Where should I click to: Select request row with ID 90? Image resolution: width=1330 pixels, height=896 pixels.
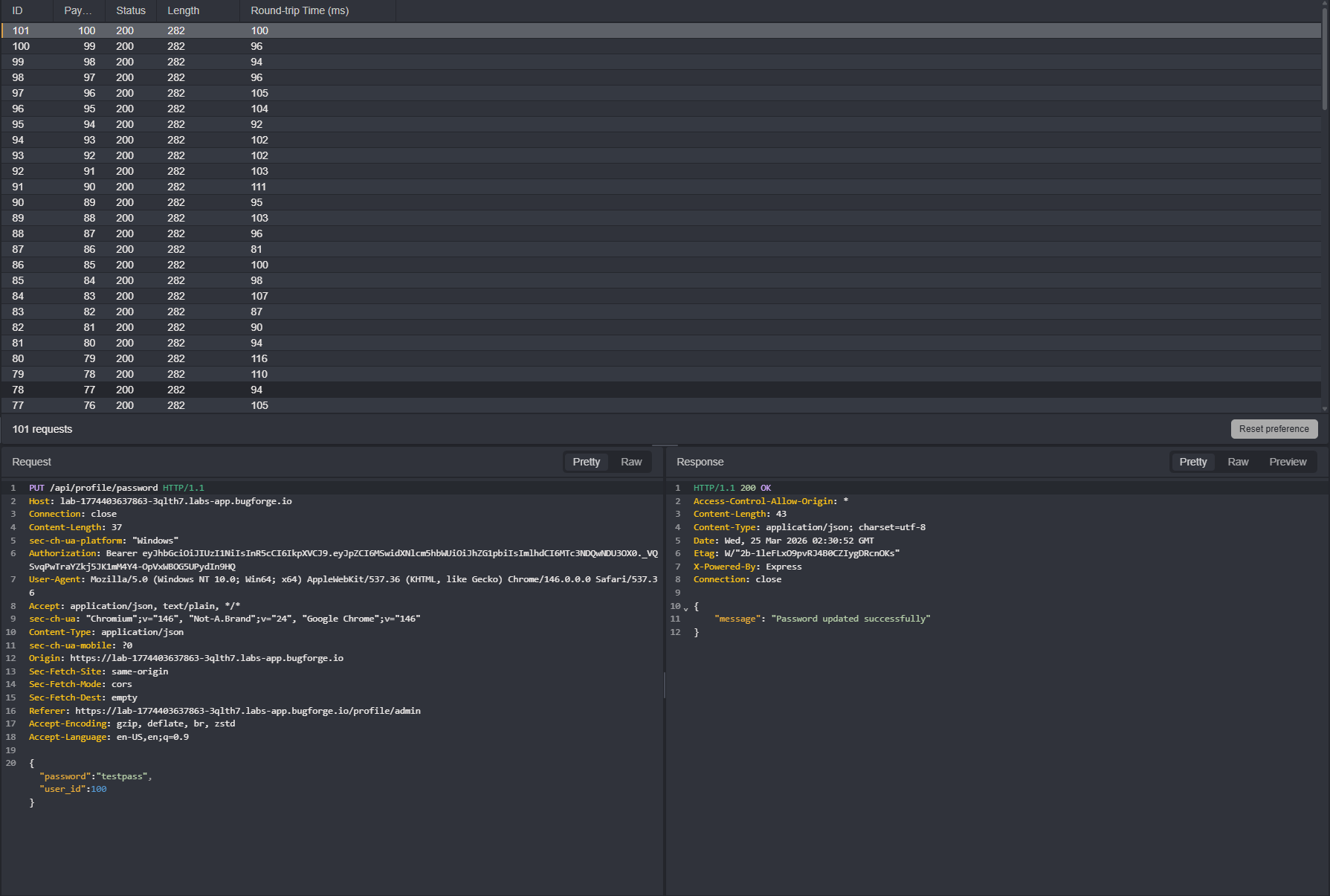tap(661, 202)
